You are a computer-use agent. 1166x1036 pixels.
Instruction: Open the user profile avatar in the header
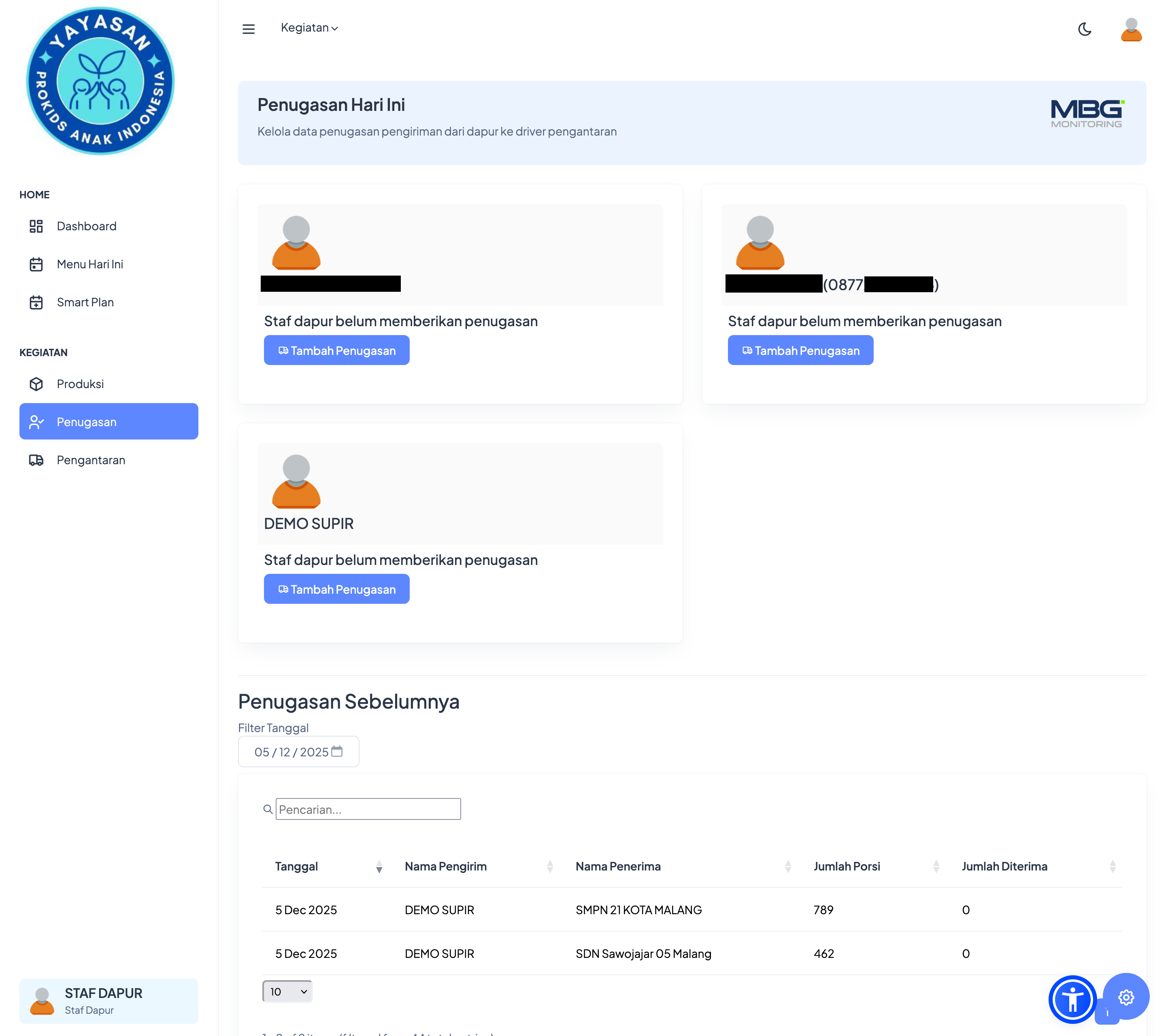pyautogui.click(x=1131, y=29)
